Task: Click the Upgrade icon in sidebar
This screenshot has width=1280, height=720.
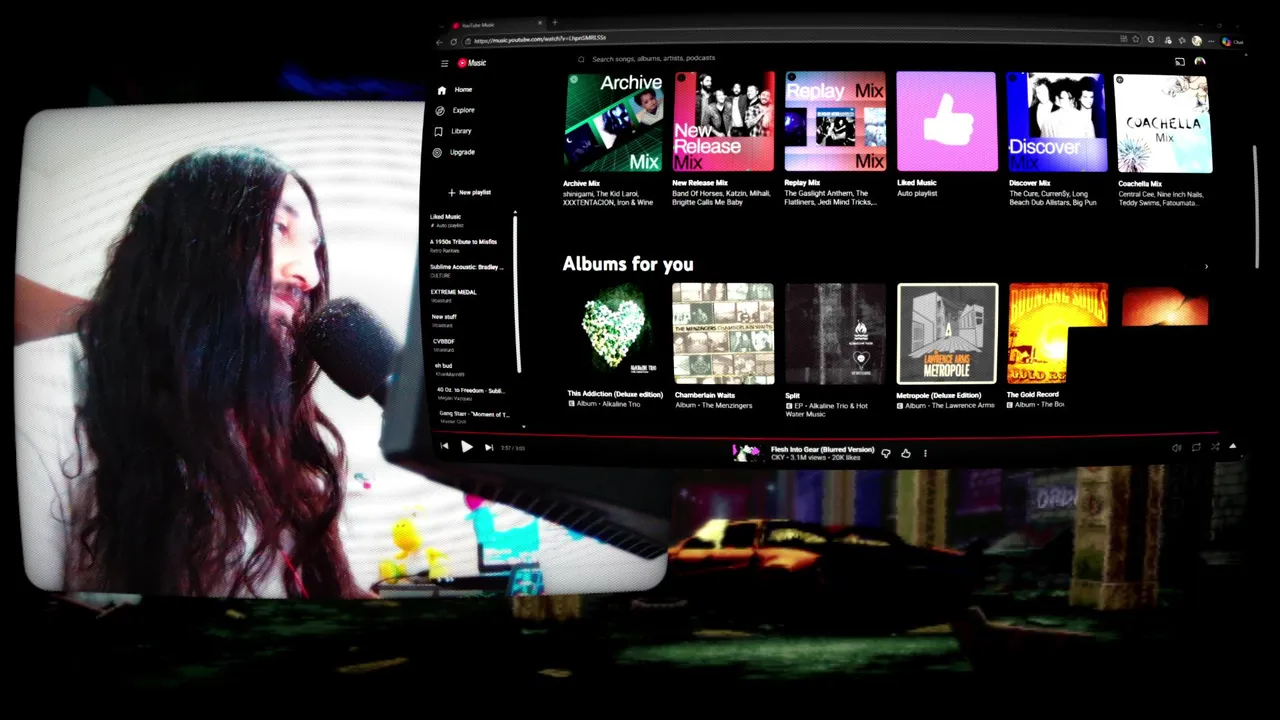Action: pos(437,152)
